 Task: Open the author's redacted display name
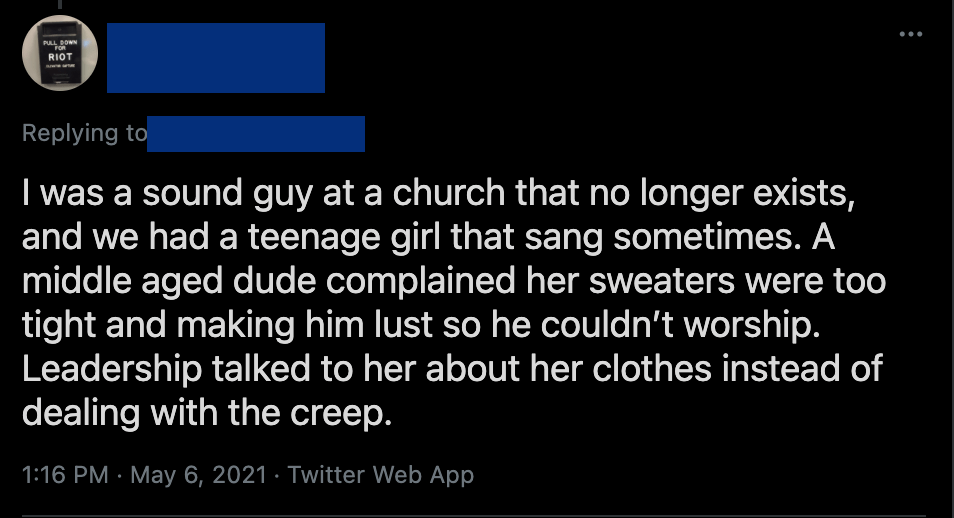[215, 58]
